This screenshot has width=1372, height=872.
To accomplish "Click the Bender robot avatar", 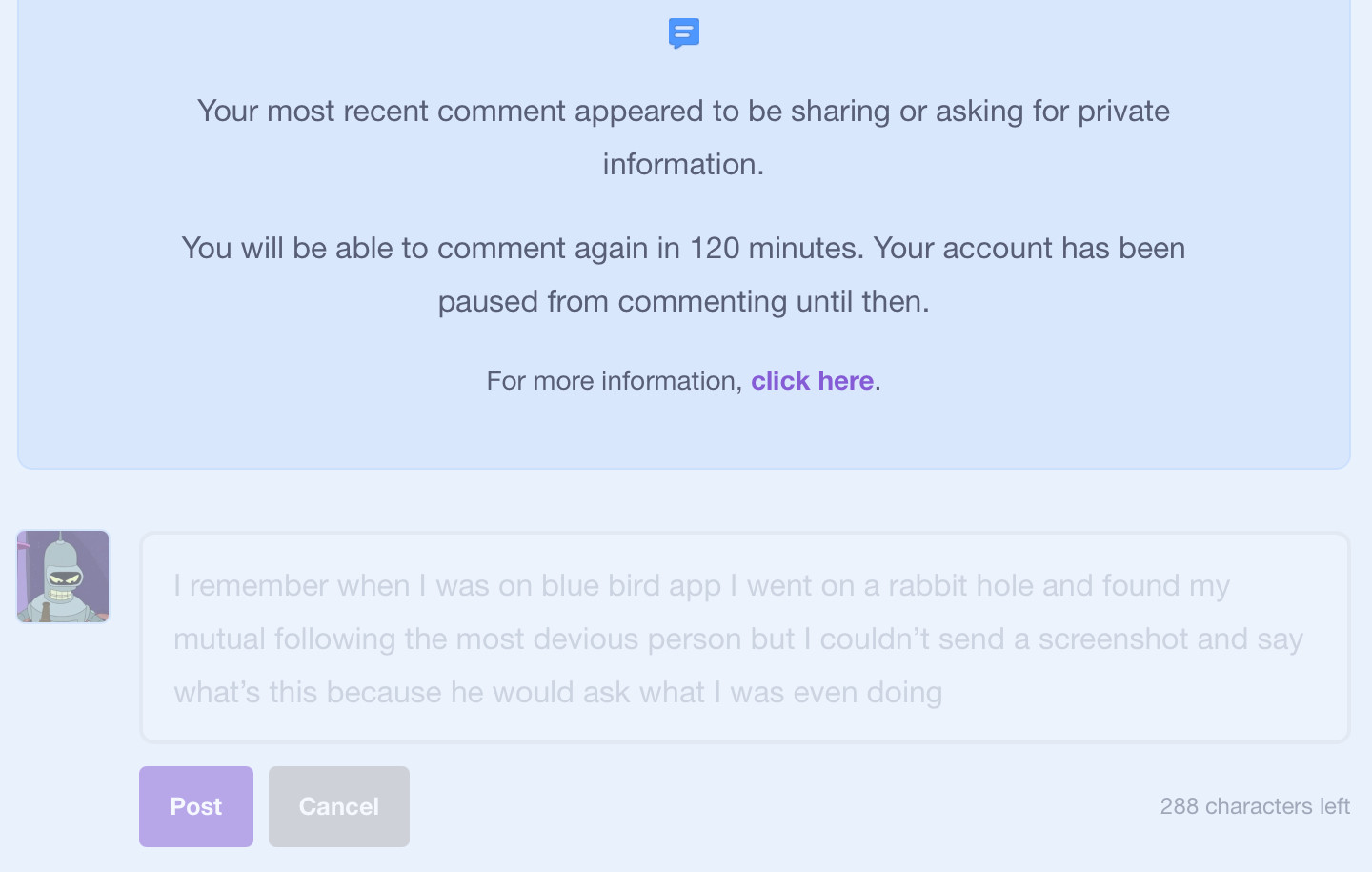I will click(x=63, y=577).
